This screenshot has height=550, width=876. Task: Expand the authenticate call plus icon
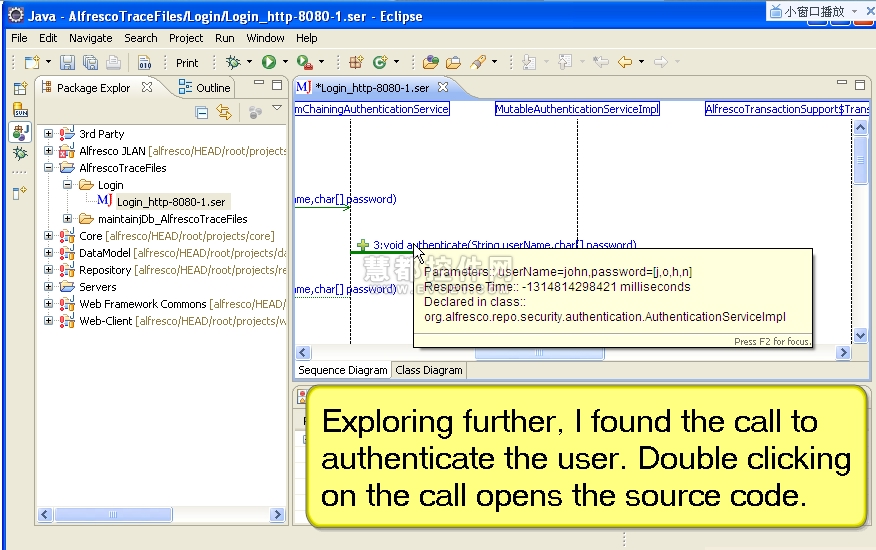[363, 245]
